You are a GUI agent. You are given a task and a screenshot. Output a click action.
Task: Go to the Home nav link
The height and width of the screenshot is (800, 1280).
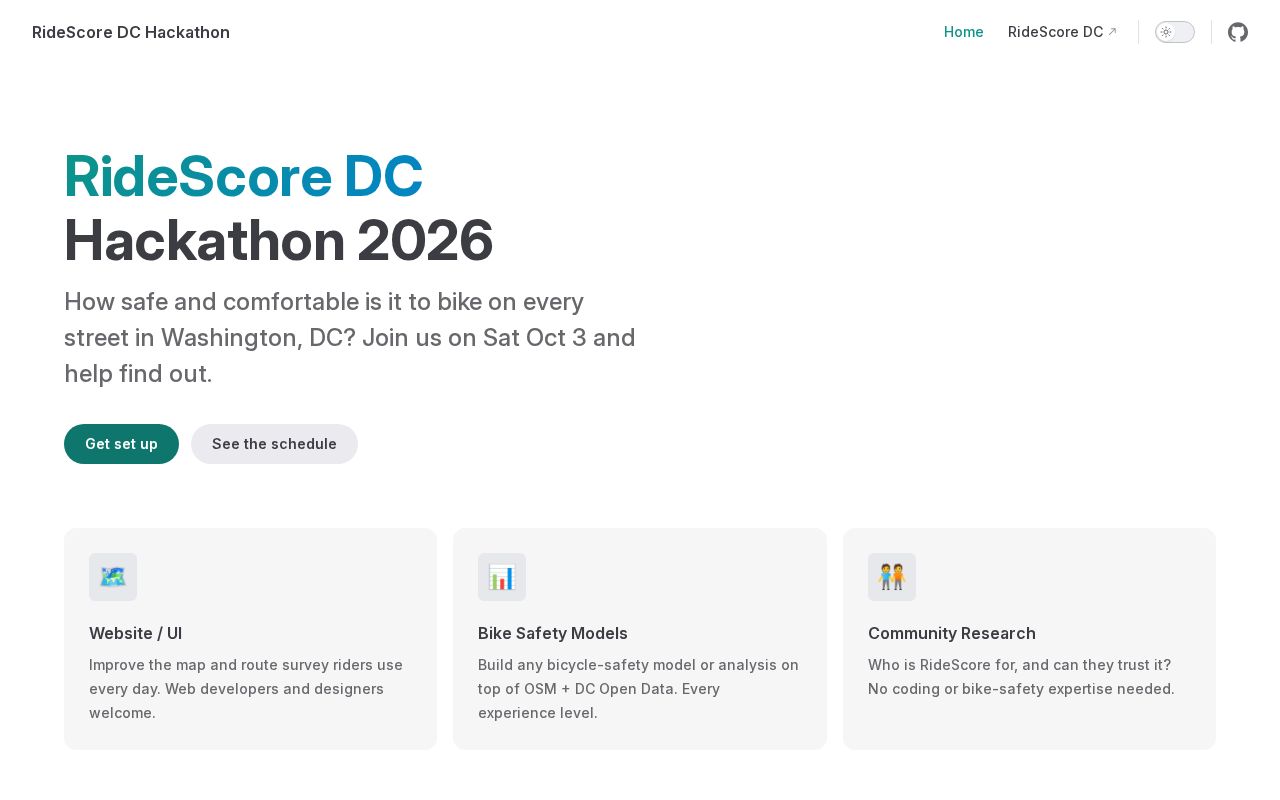(964, 32)
